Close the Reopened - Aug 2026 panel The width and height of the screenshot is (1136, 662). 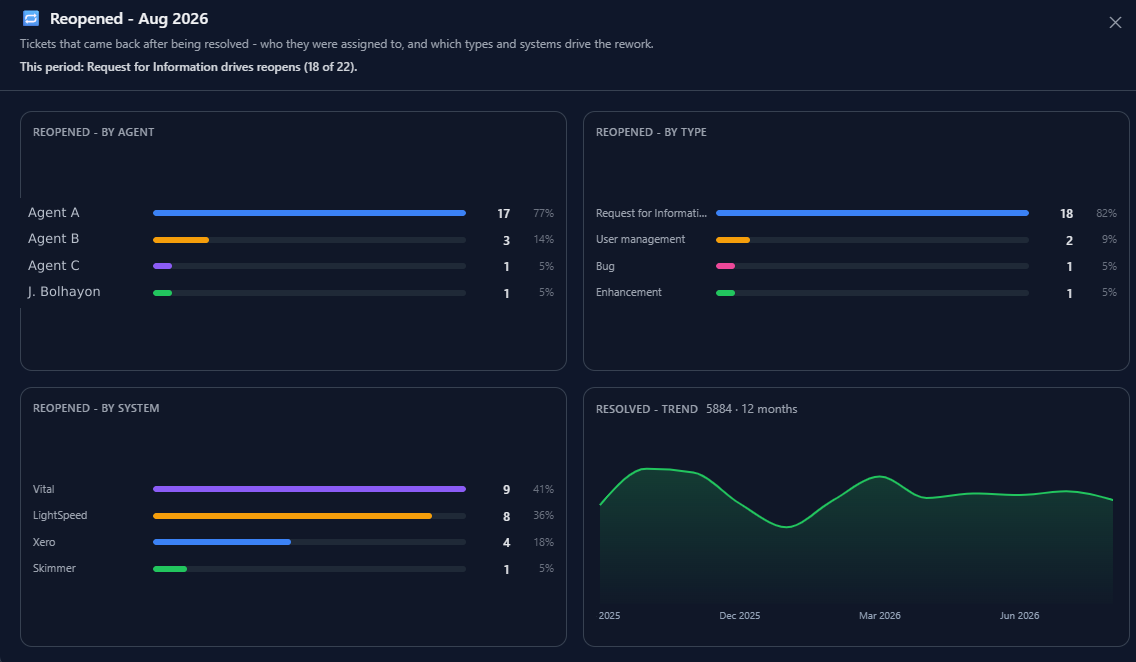tap(1115, 22)
